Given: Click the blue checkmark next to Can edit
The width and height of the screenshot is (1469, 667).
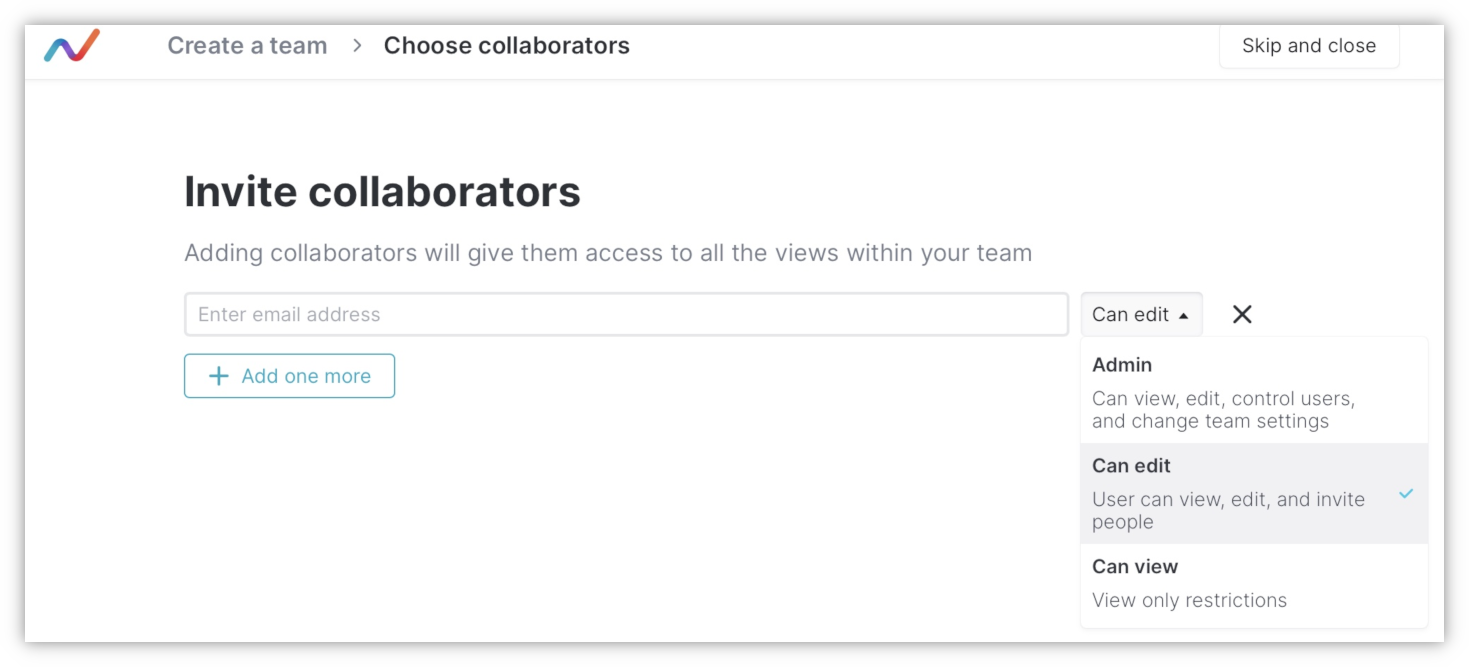Looking at the screenshot, I should [x=1406, y=494].
